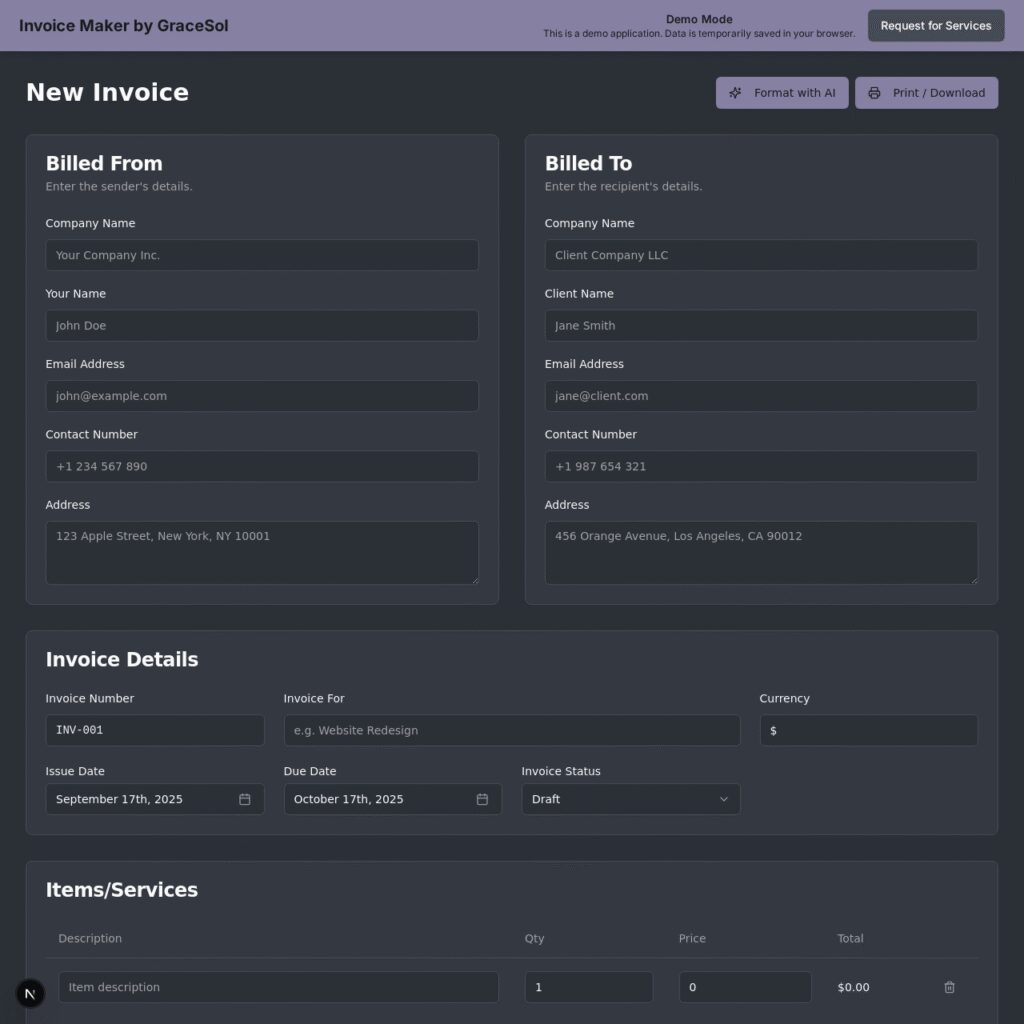Click the Currency $ field

869,730
